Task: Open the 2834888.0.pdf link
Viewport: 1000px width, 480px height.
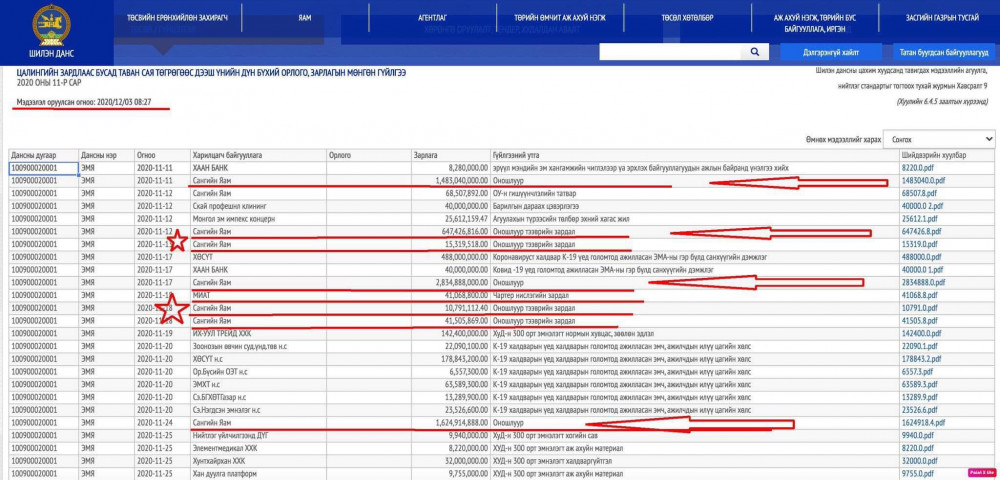Action: (923, 282)
